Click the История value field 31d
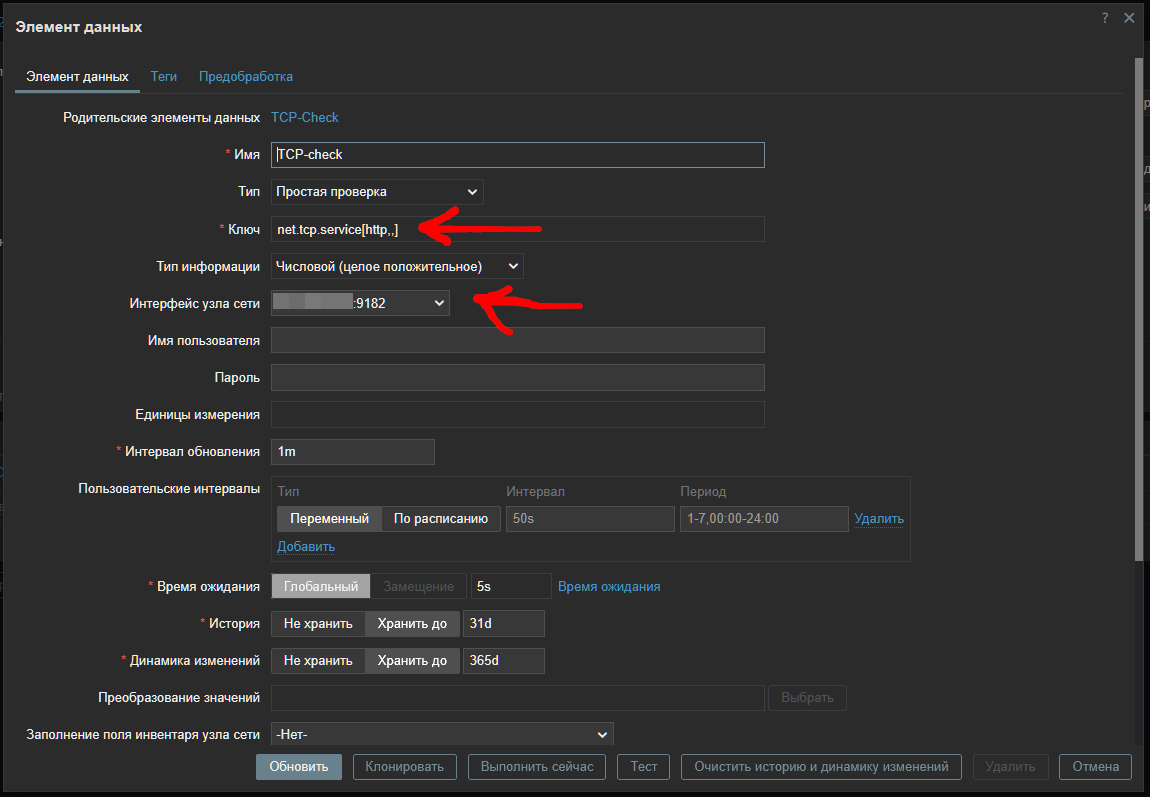This screenshot has width=1150, height=797. point(504,623)
